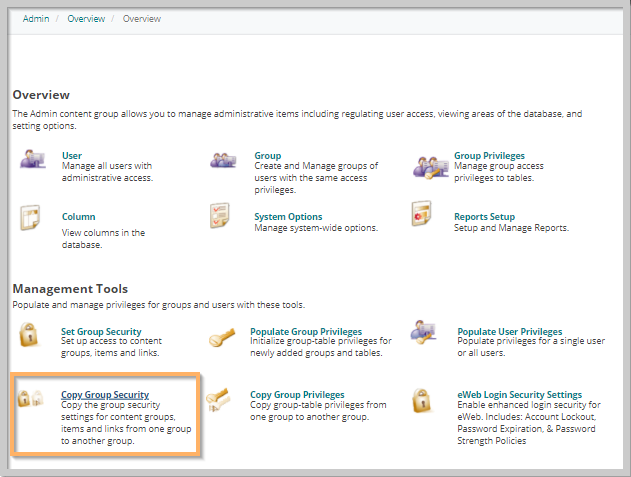This screenshot has width=631, height=477.
Task: Open the Copy Group Security link
Action: tap(105, 394)
